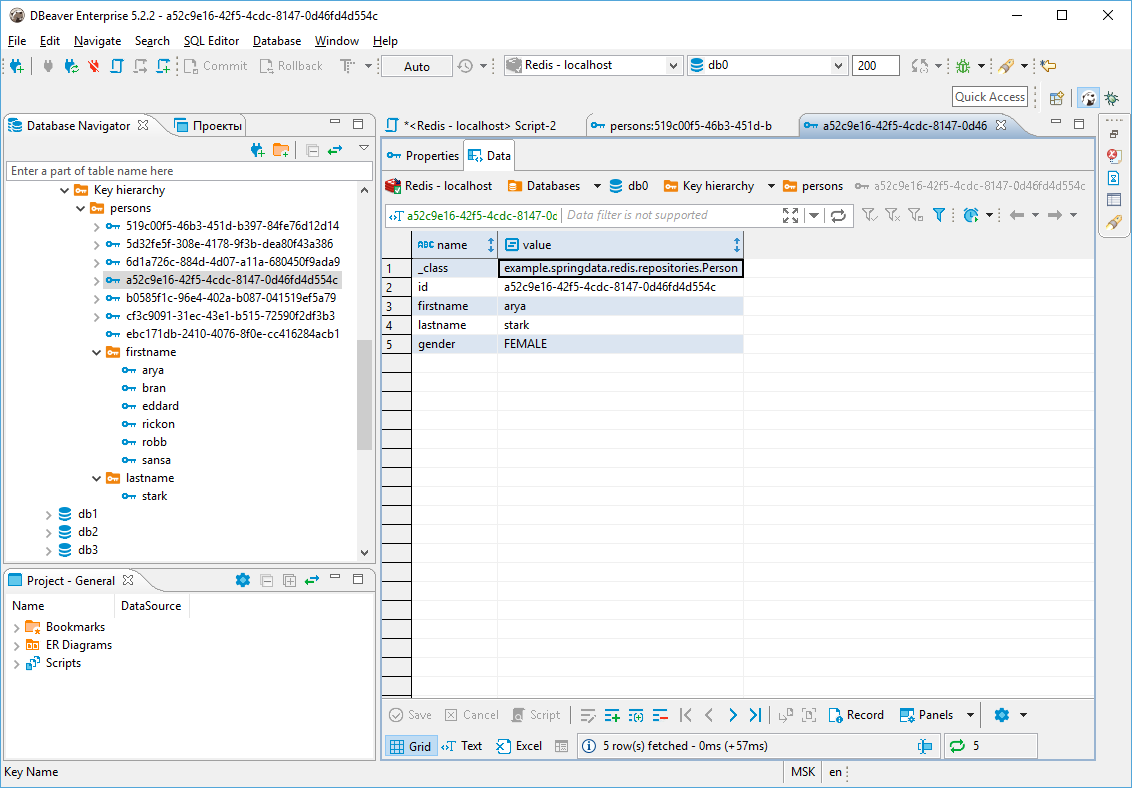Image resolution: width=1132 pixels, height=788 pixels.
Task: Click the New Connection plug icon
Action: coord(17,66)
